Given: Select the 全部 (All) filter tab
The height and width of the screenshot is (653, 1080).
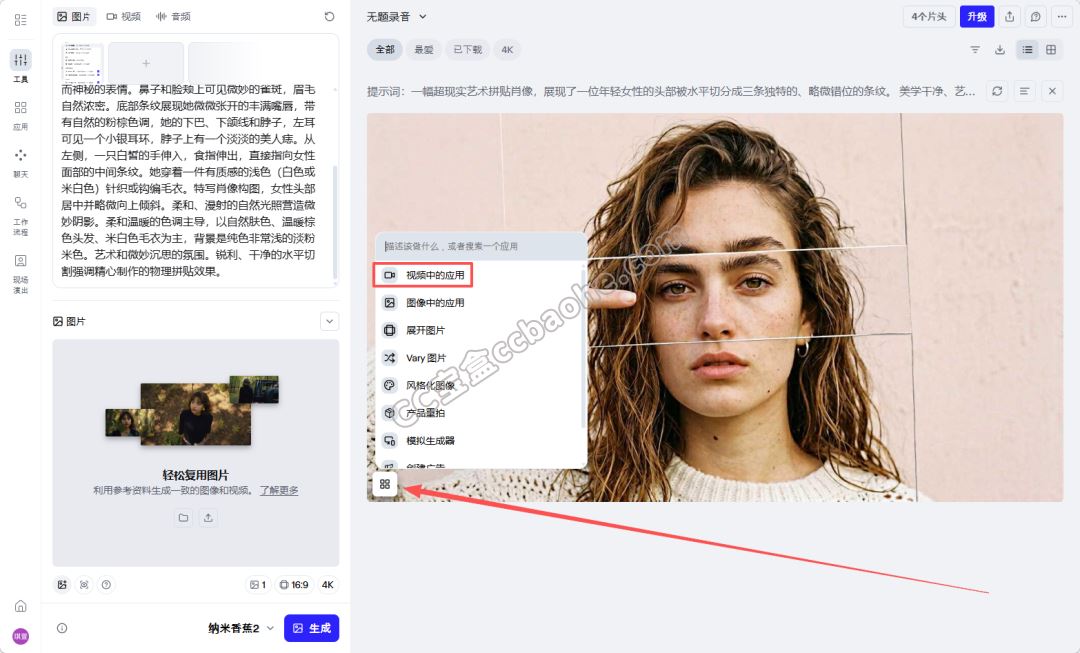Looking at the screenshot, I should tap(385, 50).
